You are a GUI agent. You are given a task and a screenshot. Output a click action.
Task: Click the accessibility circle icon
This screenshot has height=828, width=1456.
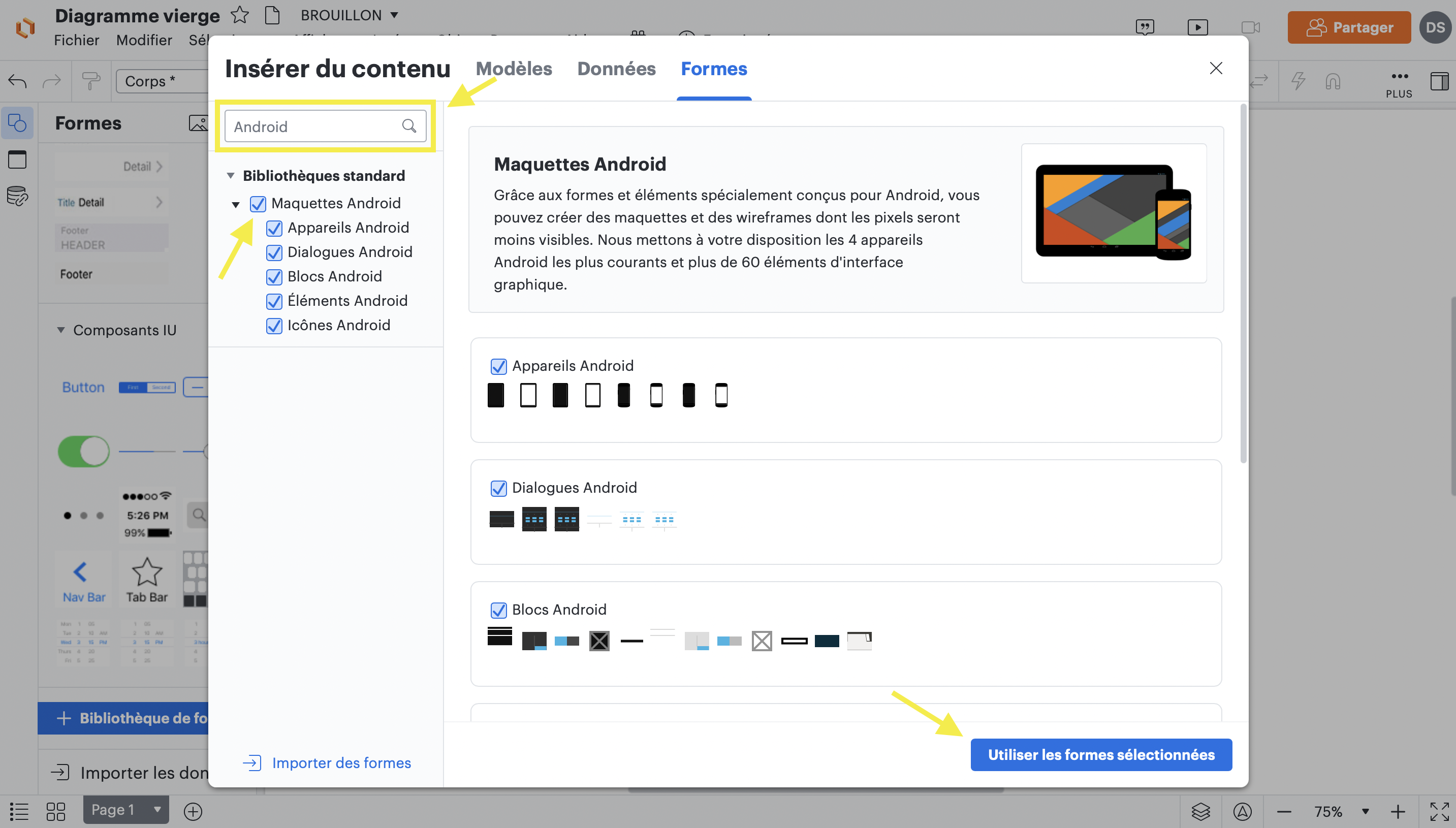point(1243,811)
